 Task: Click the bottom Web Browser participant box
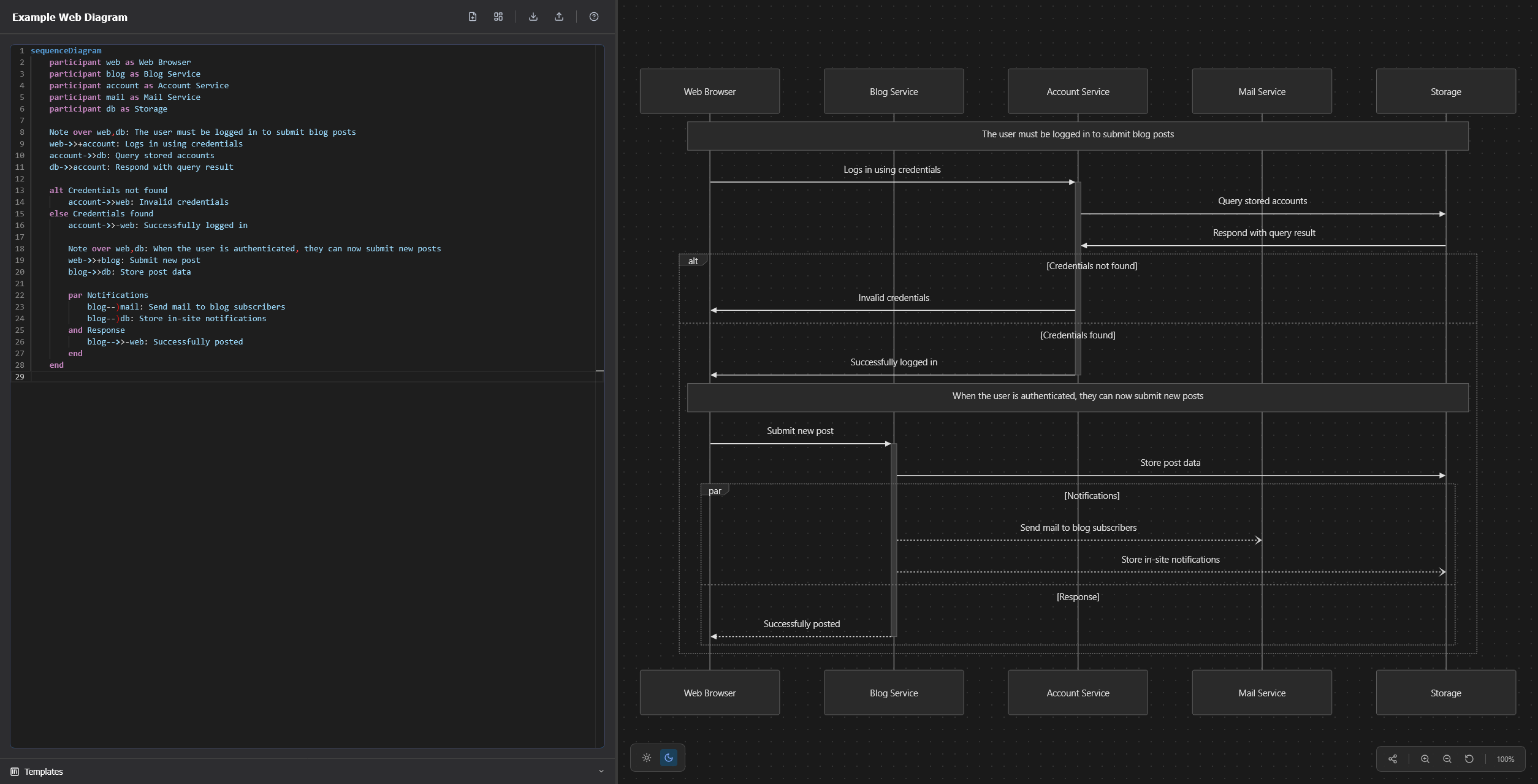pos(710,693)
